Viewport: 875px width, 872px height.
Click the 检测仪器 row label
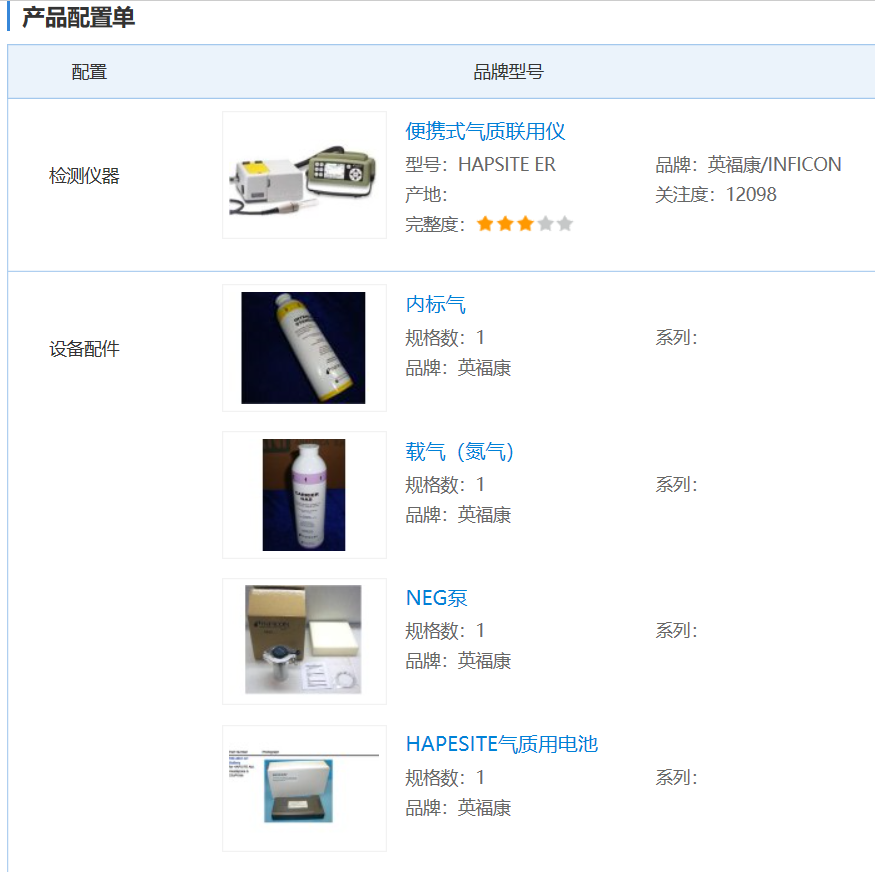tap(84, 176)
